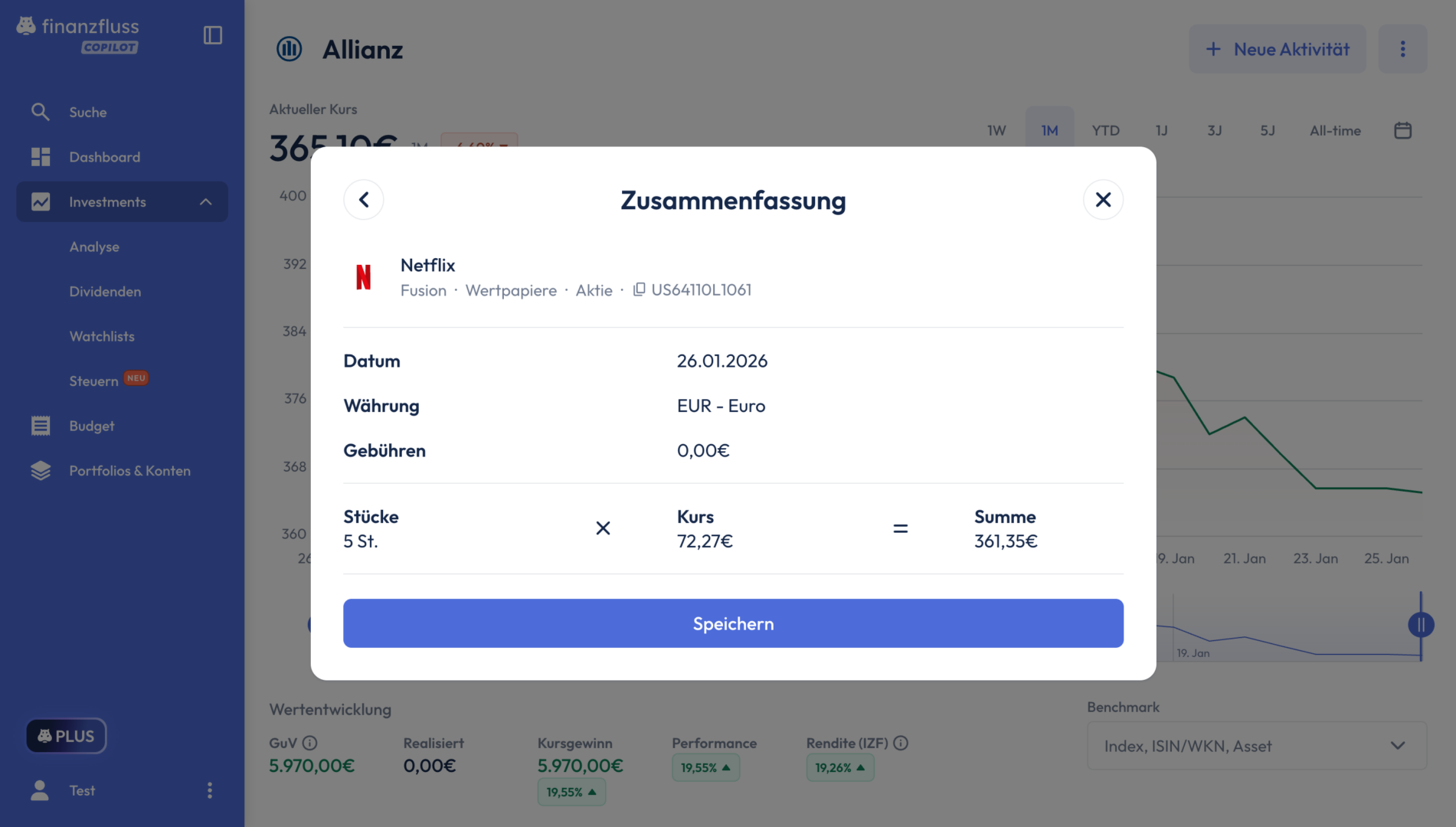
Task: Click the Neue Aktivität button
Action: (x=1277, y=49)
